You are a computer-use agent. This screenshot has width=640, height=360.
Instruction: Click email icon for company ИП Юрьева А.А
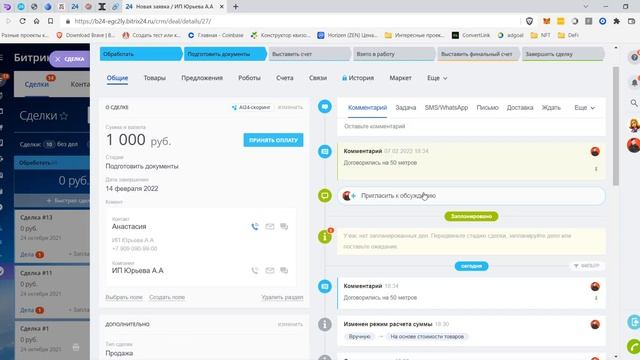coord(270,270)
